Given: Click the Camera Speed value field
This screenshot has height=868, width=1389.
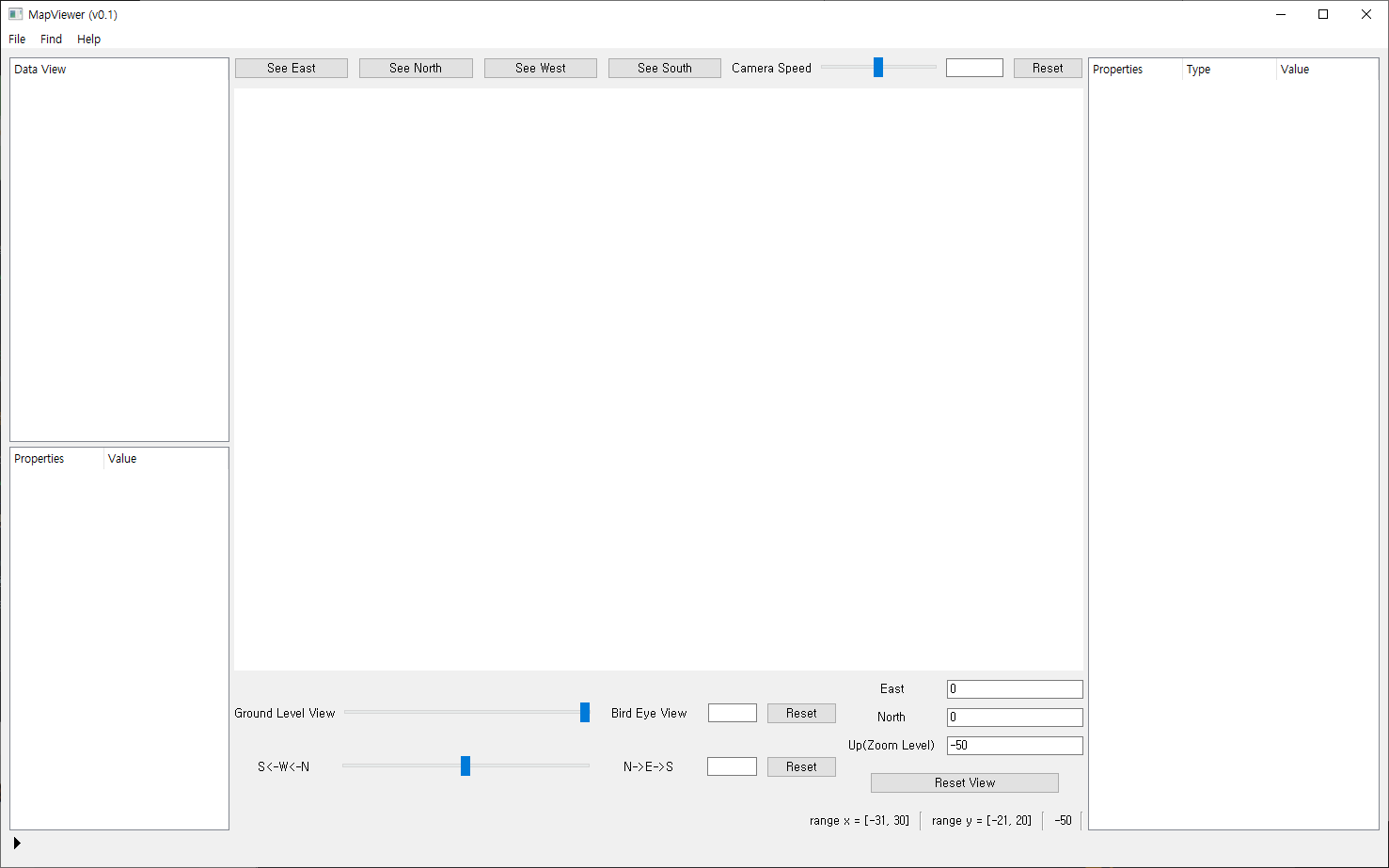Looking at the screenshot, I should [974, 68].
